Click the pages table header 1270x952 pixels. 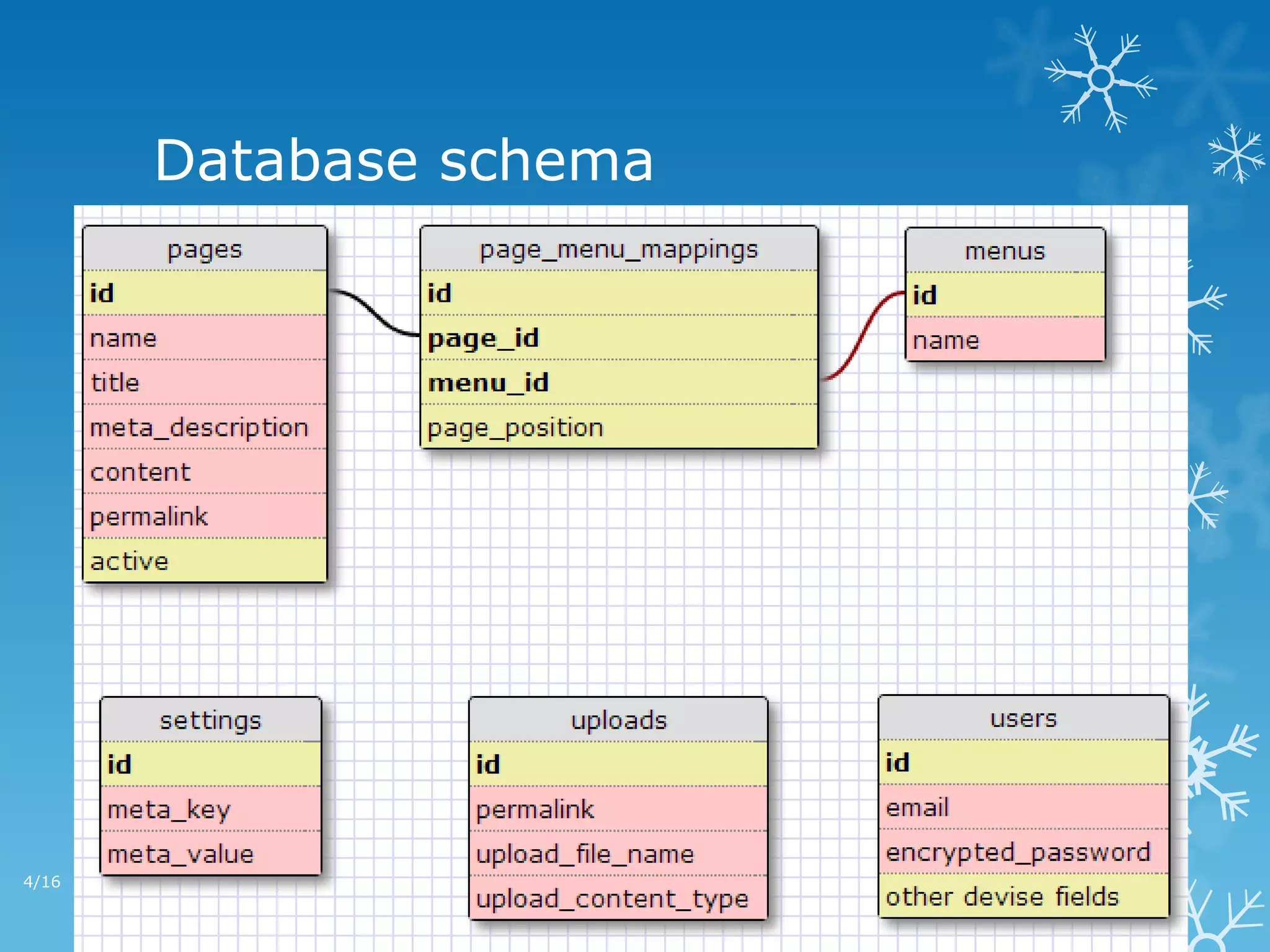205,249
